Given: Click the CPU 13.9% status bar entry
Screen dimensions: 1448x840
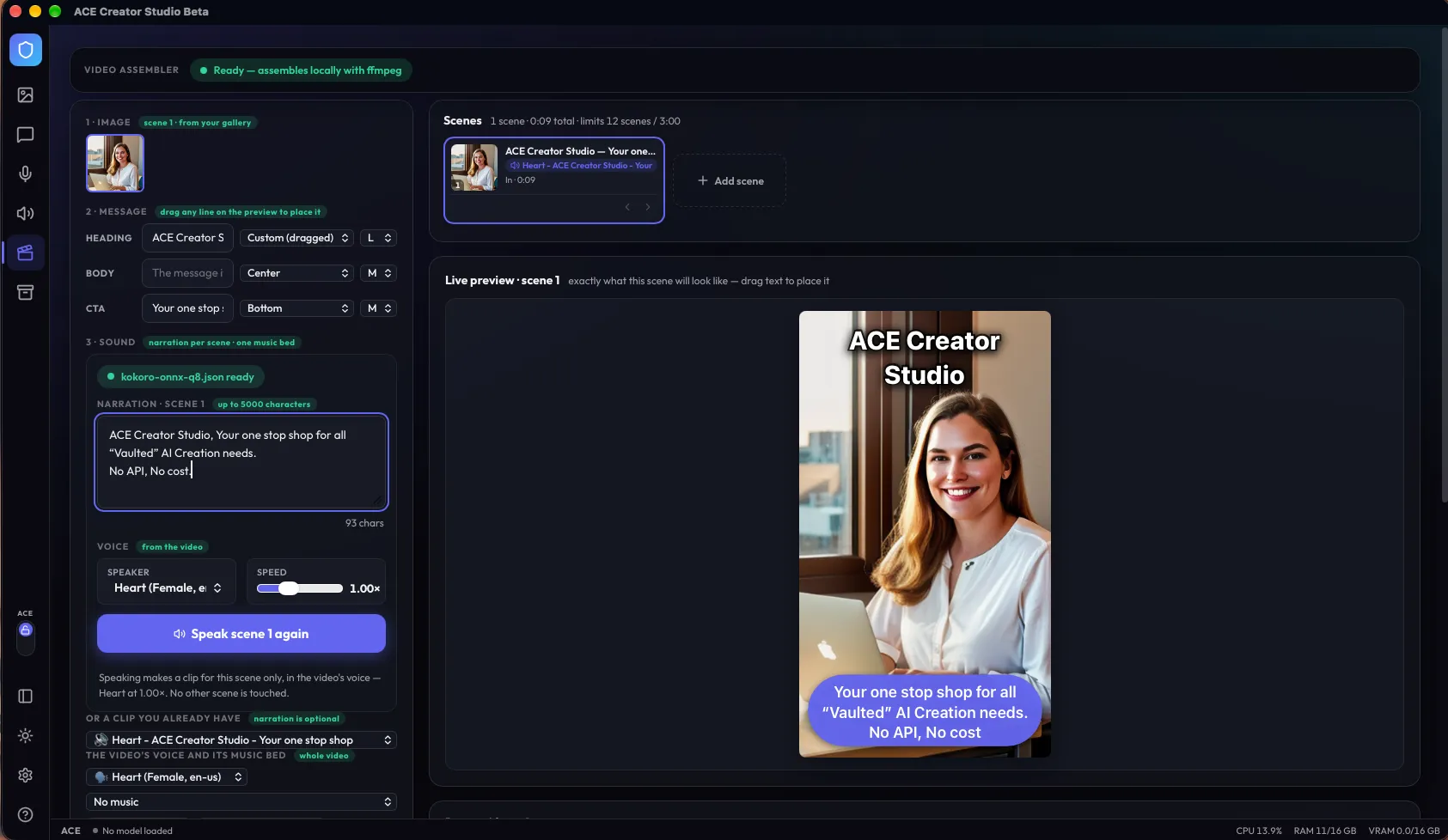Looking at the screenshot, I should pyautogui.click(x=1259, y=831).
